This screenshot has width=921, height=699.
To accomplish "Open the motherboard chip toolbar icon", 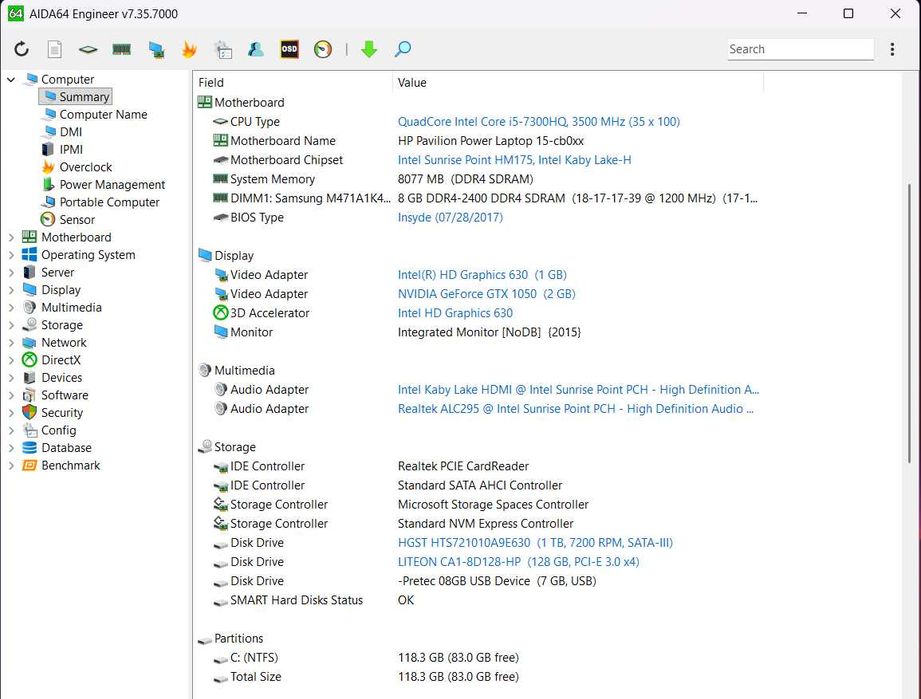I will (x=88, y=49).
